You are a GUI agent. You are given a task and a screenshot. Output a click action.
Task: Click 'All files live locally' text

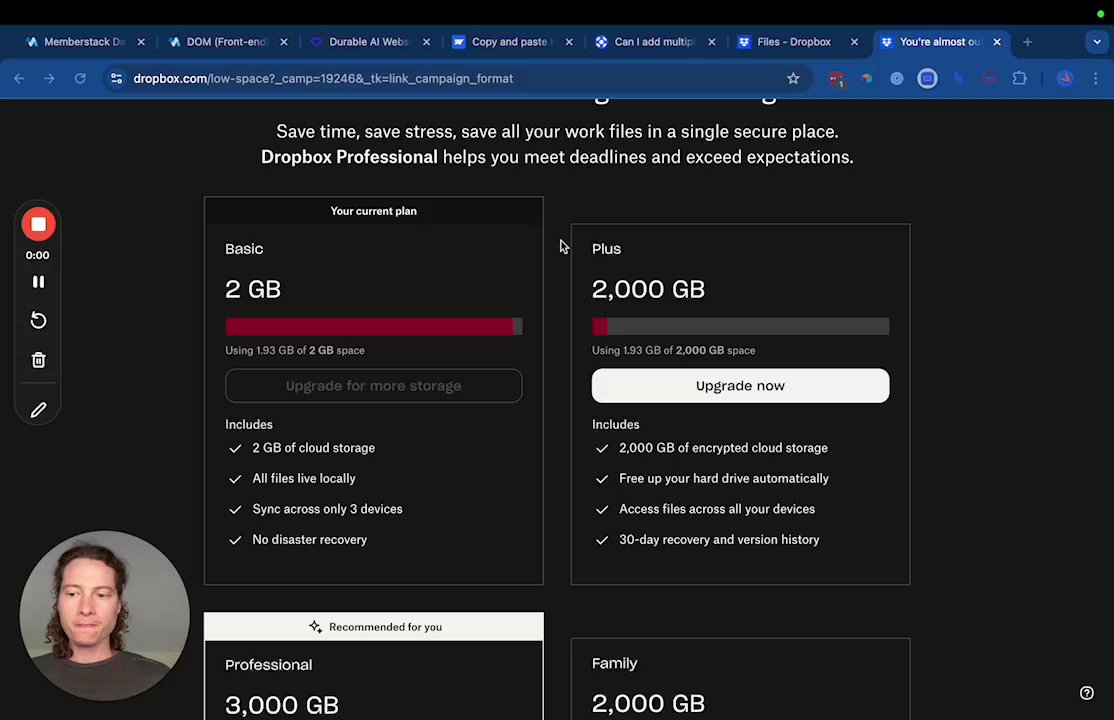tap(304, 478)
